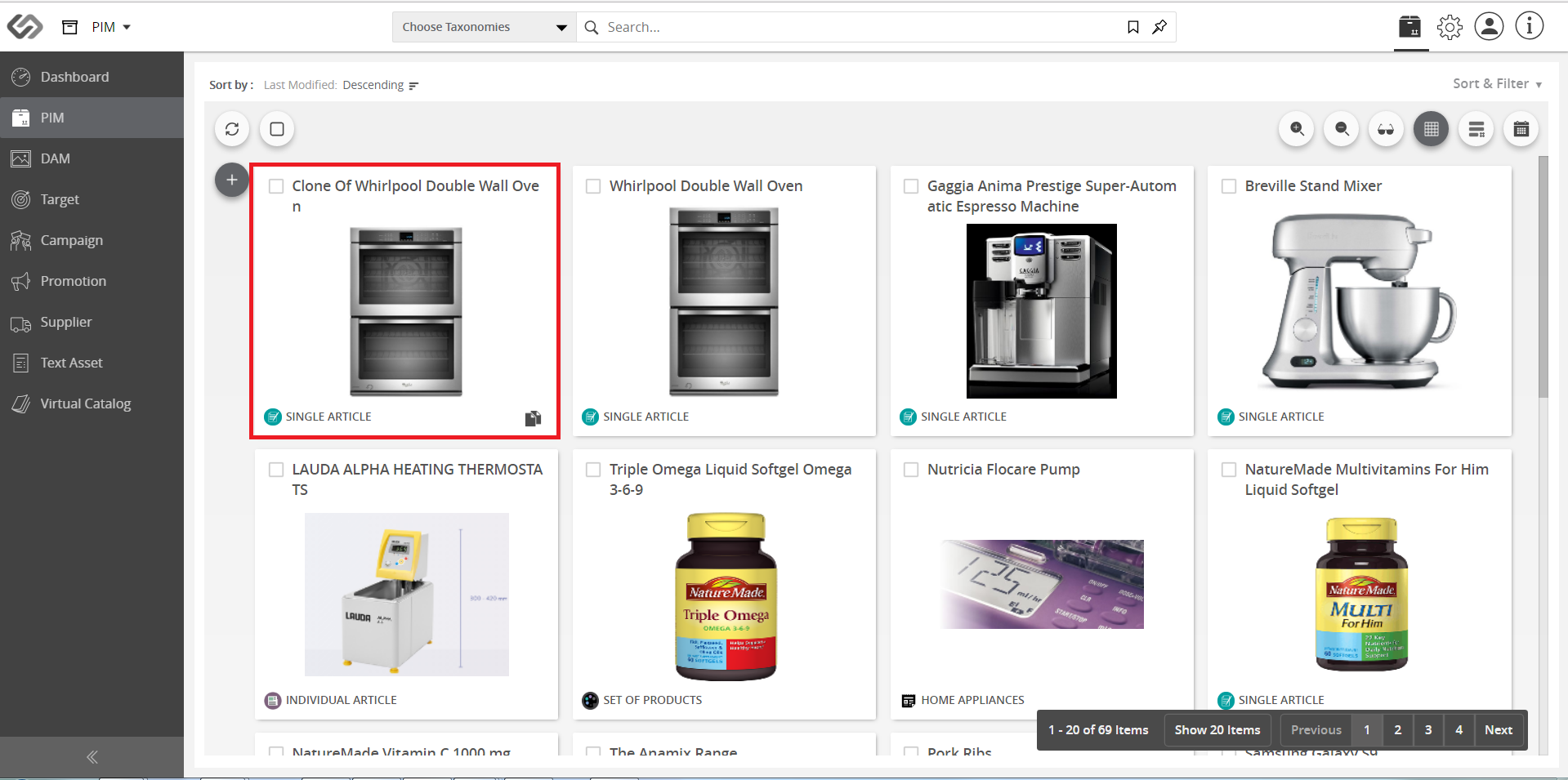Jump to page 3
Viewport: 1568px width, 780px height.
point(1428,730)
